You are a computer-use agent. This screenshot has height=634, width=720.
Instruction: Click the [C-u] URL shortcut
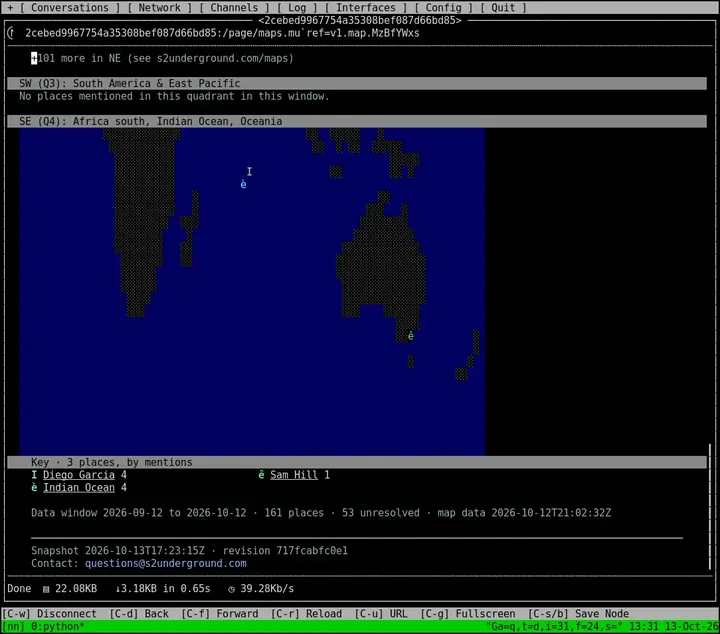(381, 614)
